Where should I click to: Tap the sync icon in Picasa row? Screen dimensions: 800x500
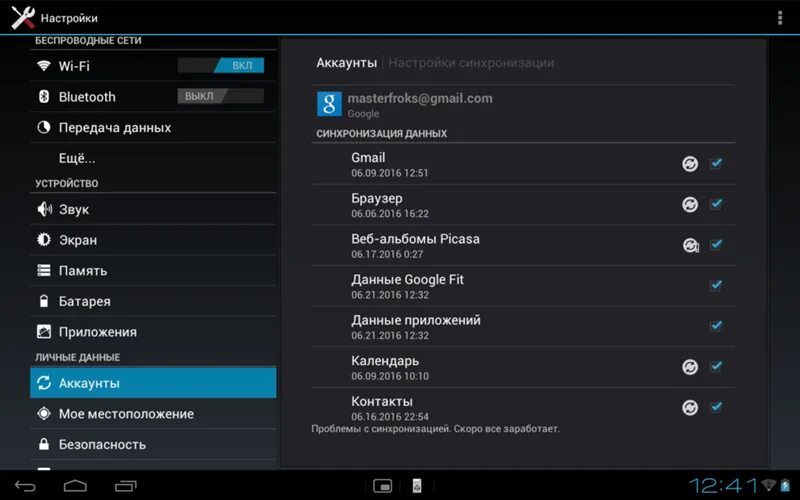[691, 245]
